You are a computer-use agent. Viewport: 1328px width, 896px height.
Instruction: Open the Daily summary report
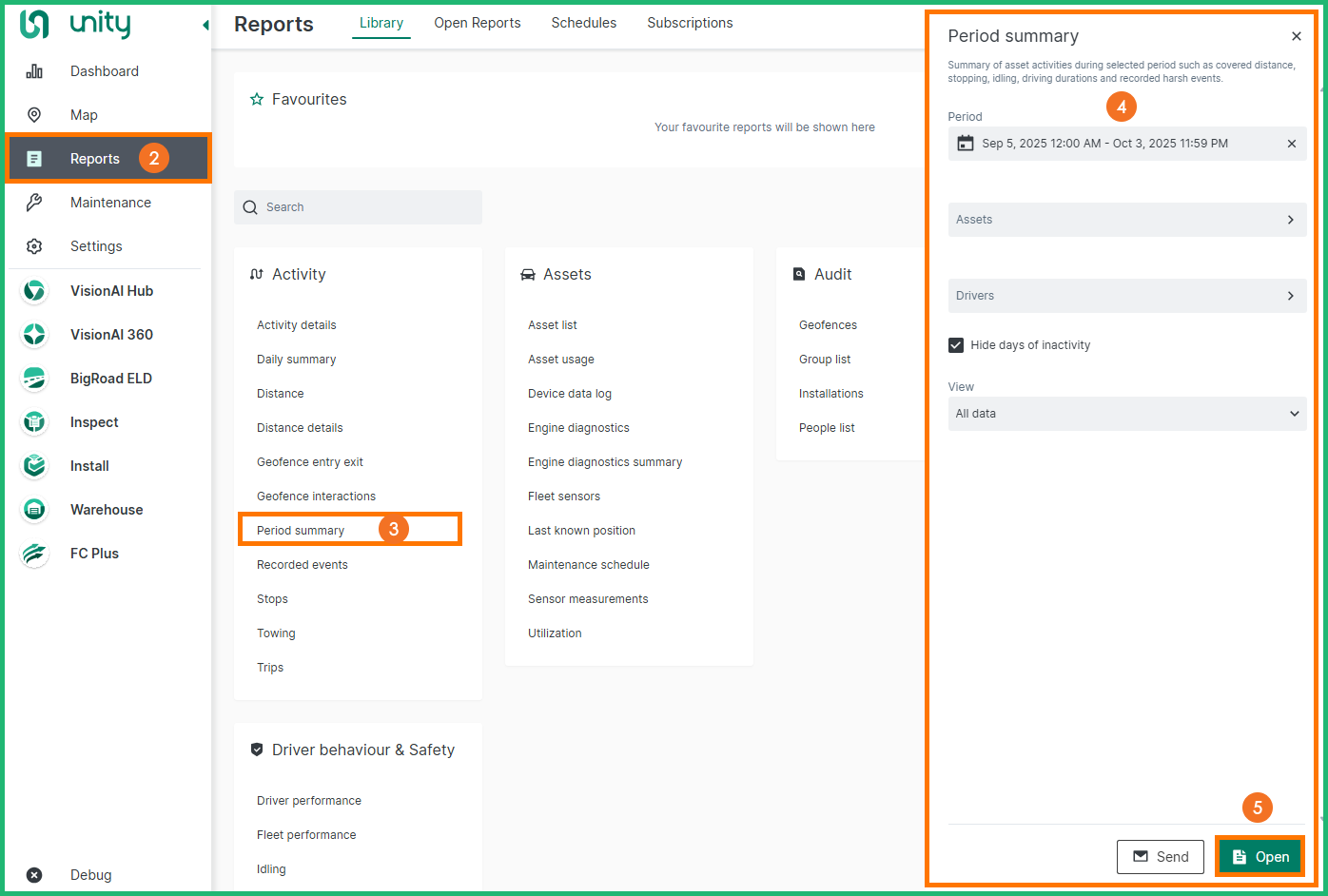pyautogui.click(x=296, y=360)
